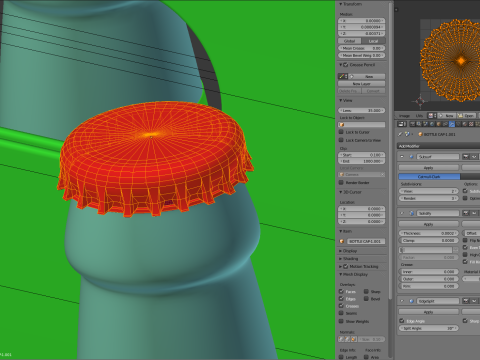This screenshot has width=480, height=360.
Task: Click Open image button in UV editor
Action: 466,116
